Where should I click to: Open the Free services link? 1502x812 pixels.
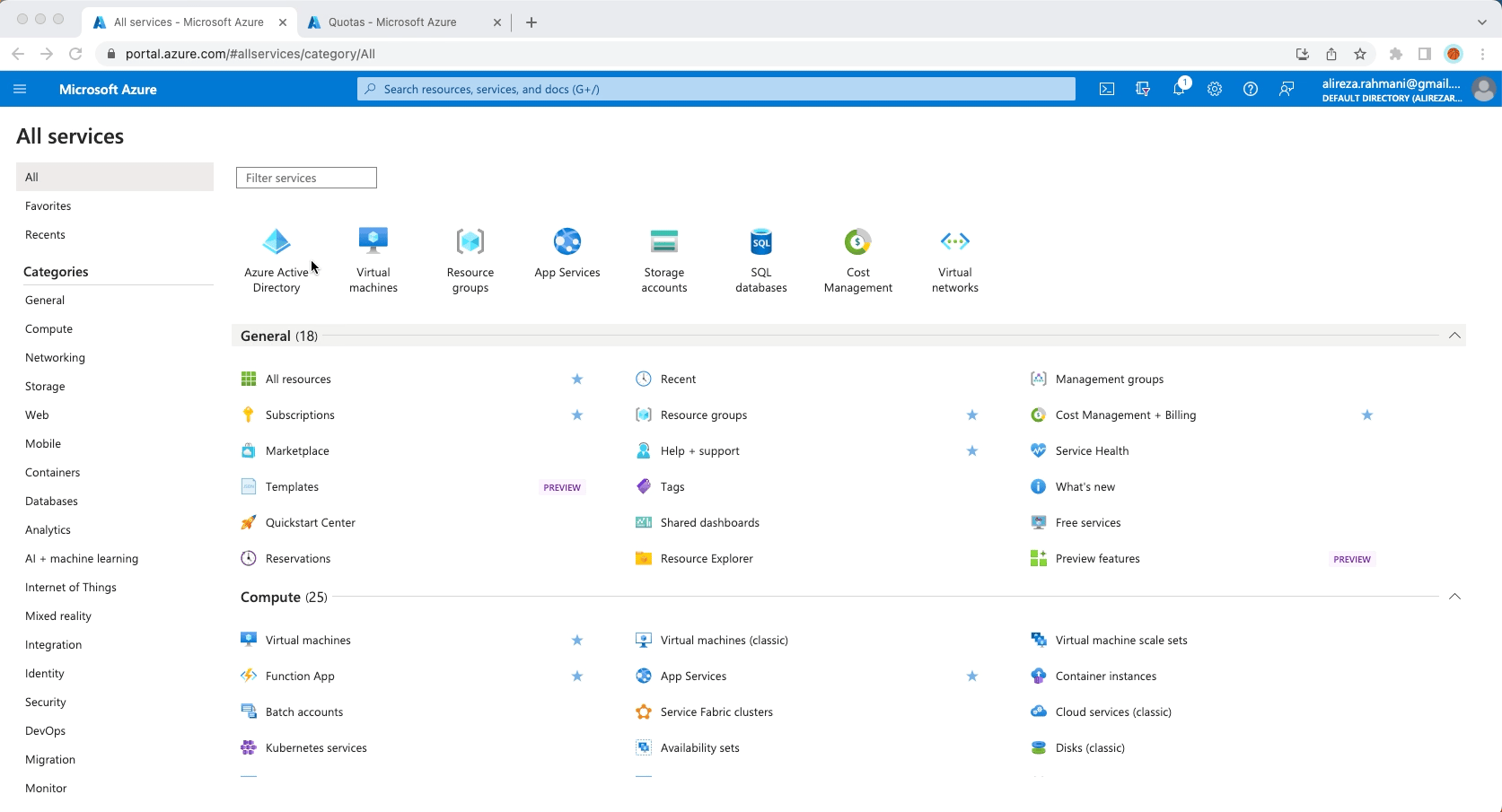tap(1088, 522)
